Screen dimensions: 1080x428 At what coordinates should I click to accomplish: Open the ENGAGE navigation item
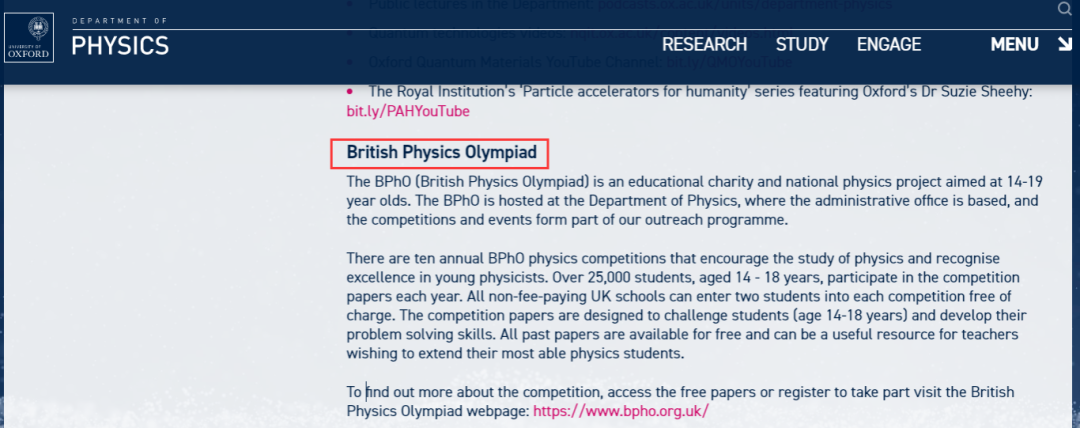pyautogui.click(x=889, y=45)
